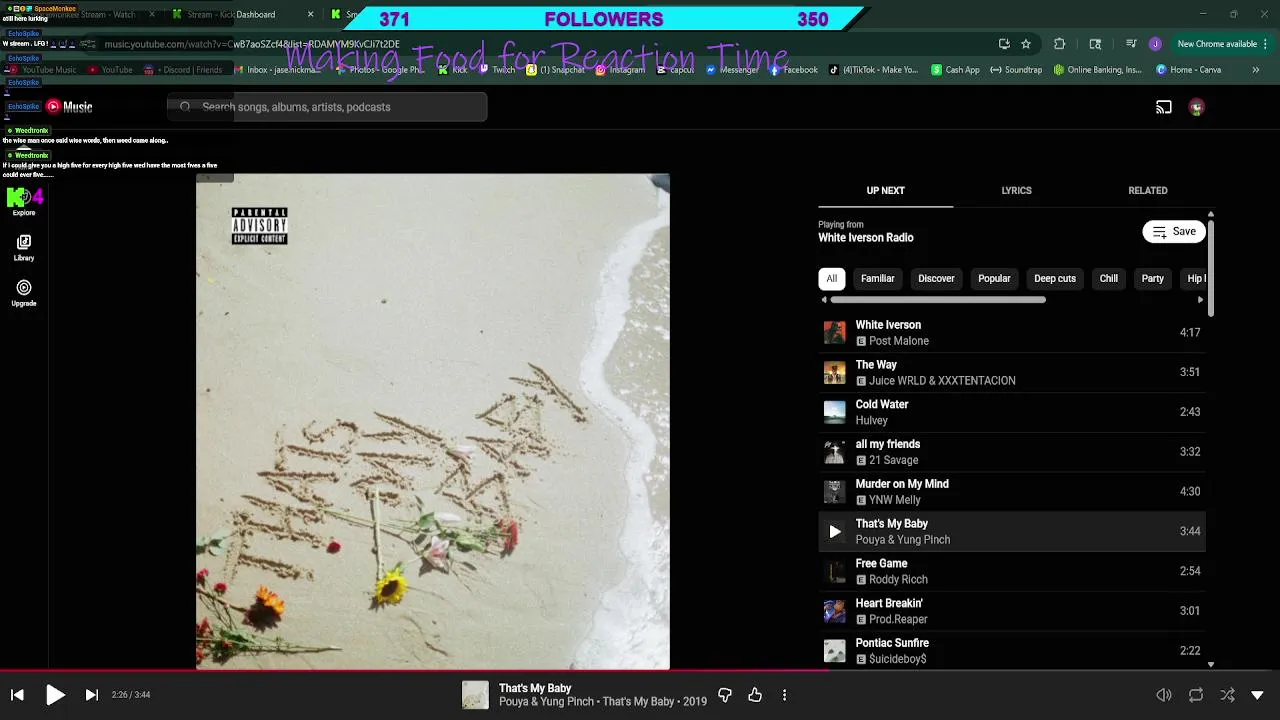Click play icon on That's My Baby row
The image size is (1280, 720).
[835, 532]
